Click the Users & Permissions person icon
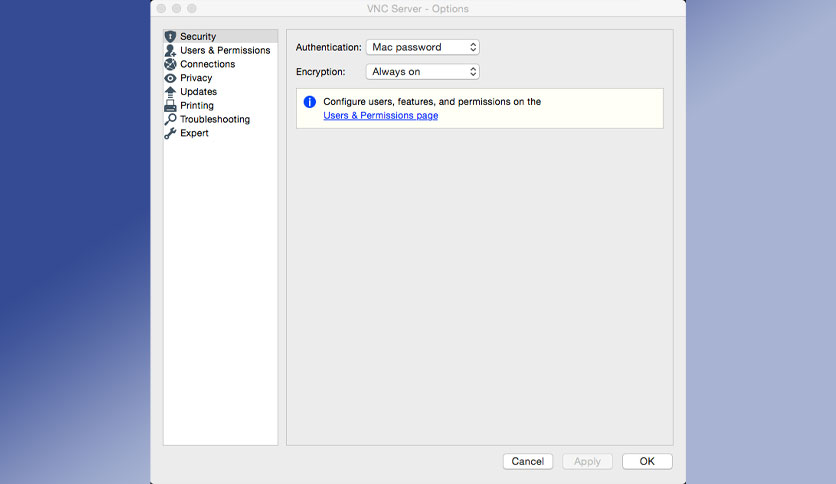 pyautogui.click(x=170, y=50)
